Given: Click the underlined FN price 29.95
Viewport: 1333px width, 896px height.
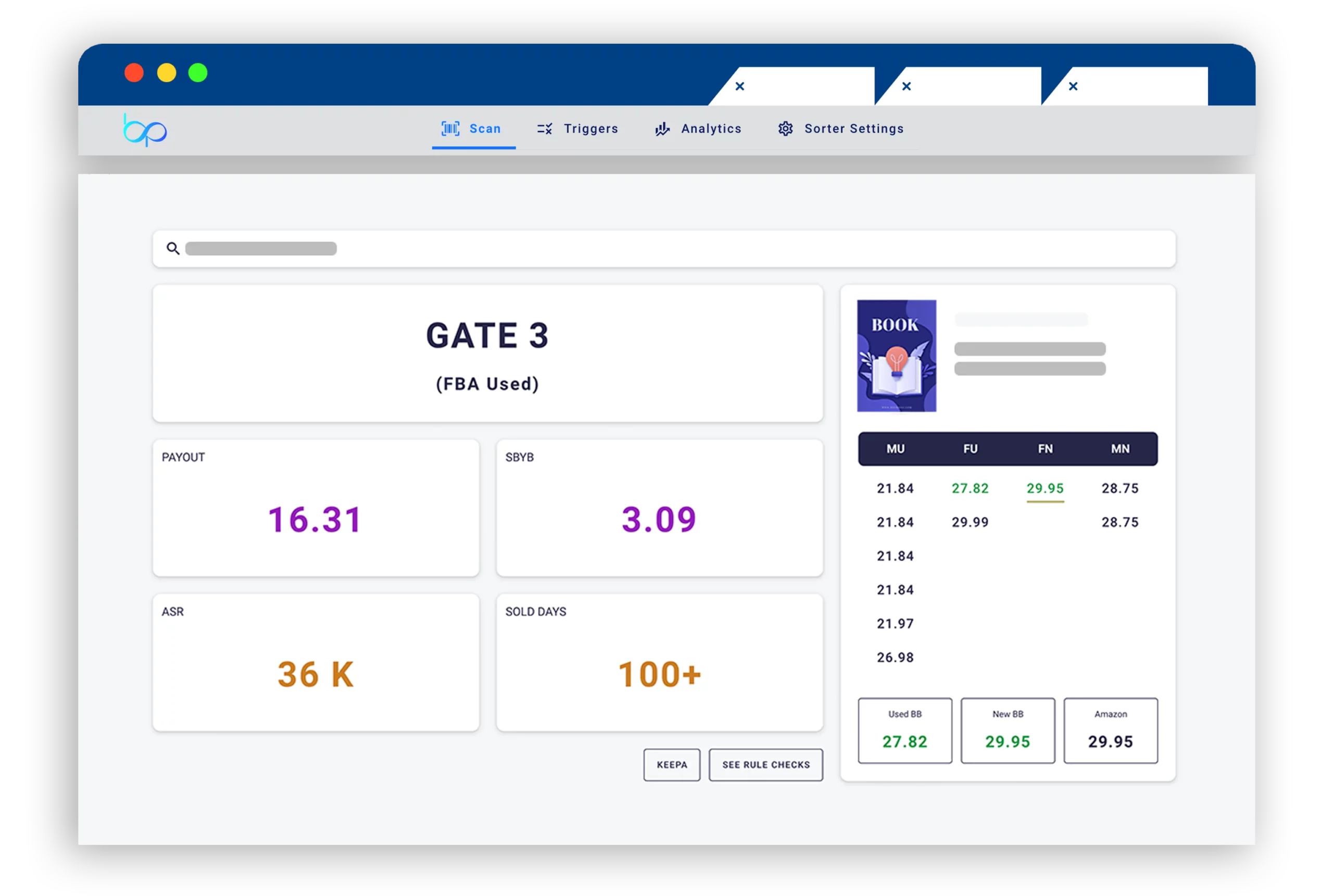Looking at the screenshot, I should 1045,488.
